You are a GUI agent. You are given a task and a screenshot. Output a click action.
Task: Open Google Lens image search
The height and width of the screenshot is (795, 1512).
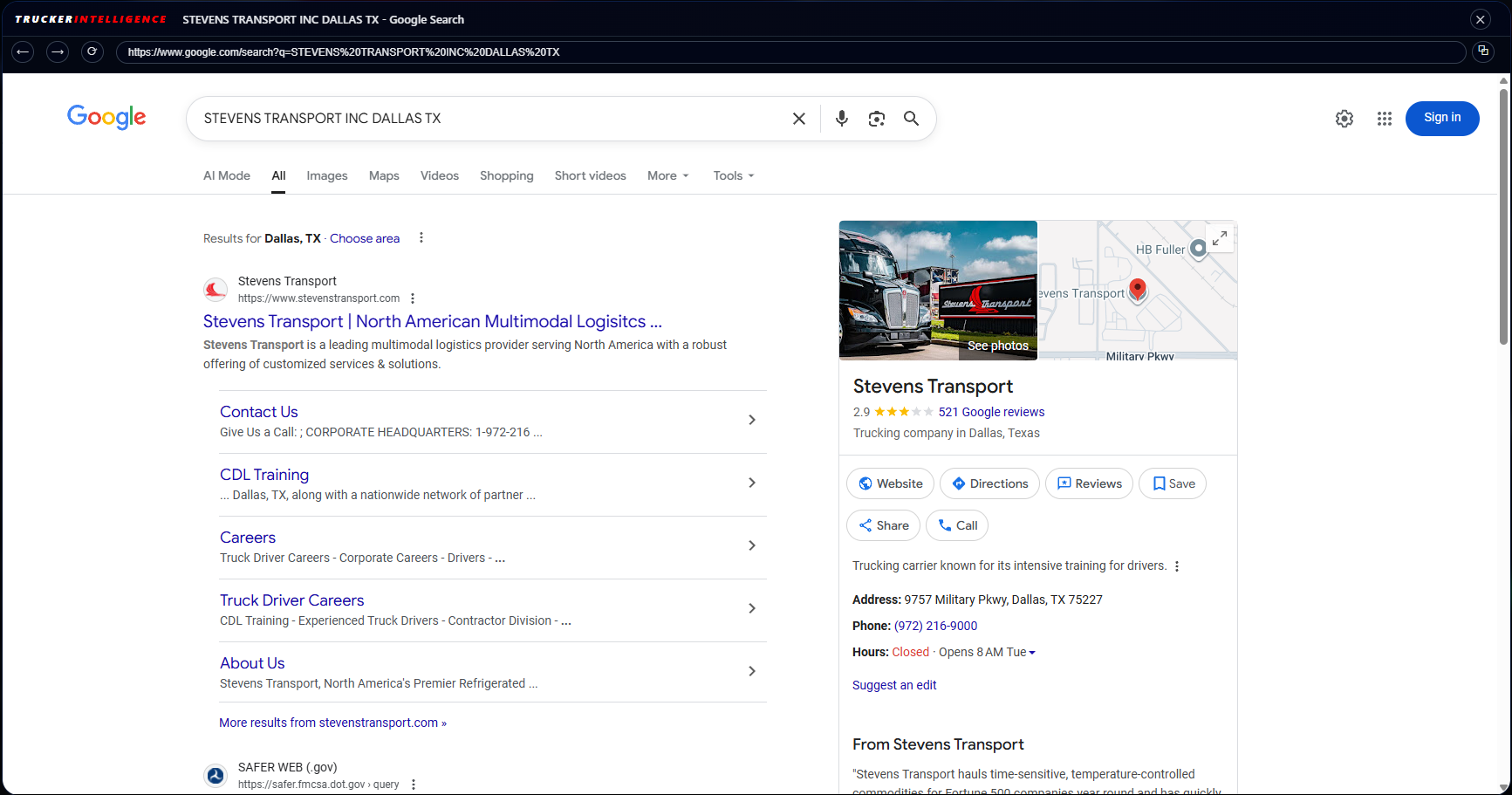[x=876, y=118]
